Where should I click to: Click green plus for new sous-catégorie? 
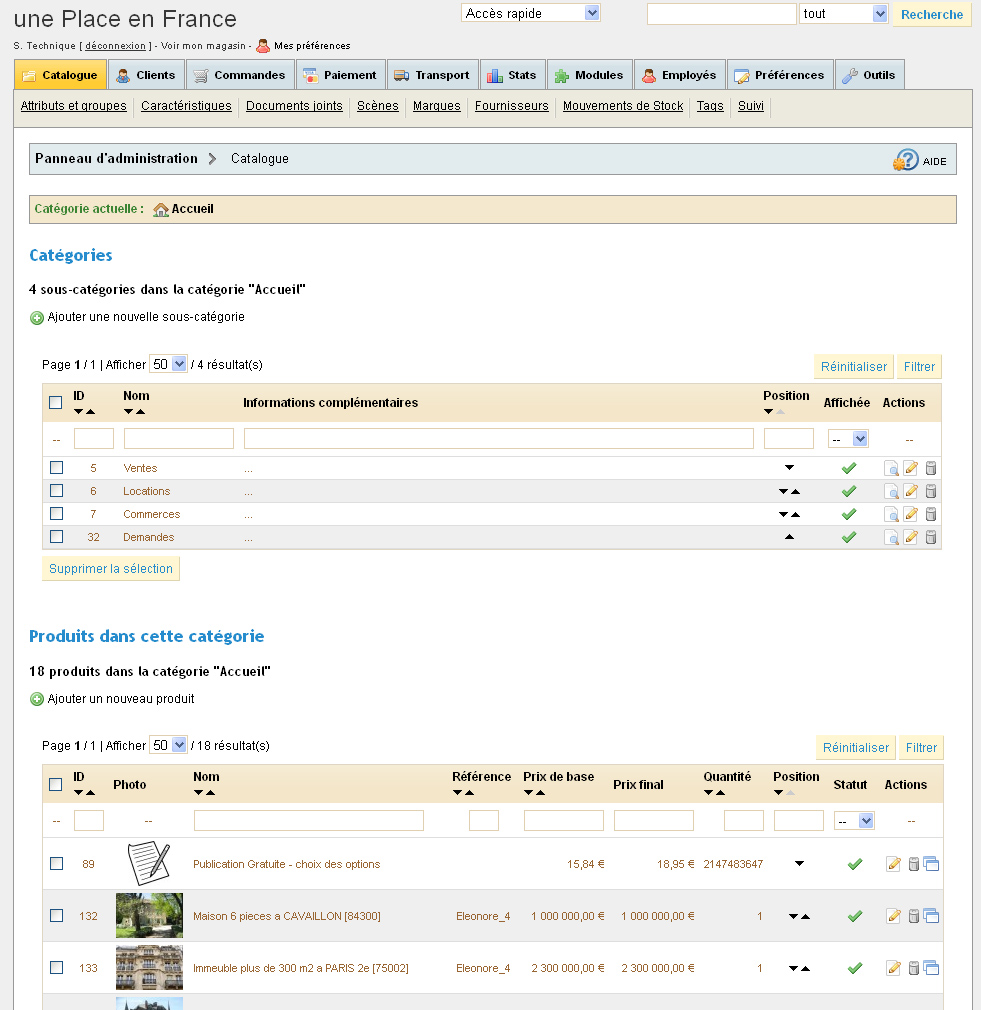click(x=37, y=318)
